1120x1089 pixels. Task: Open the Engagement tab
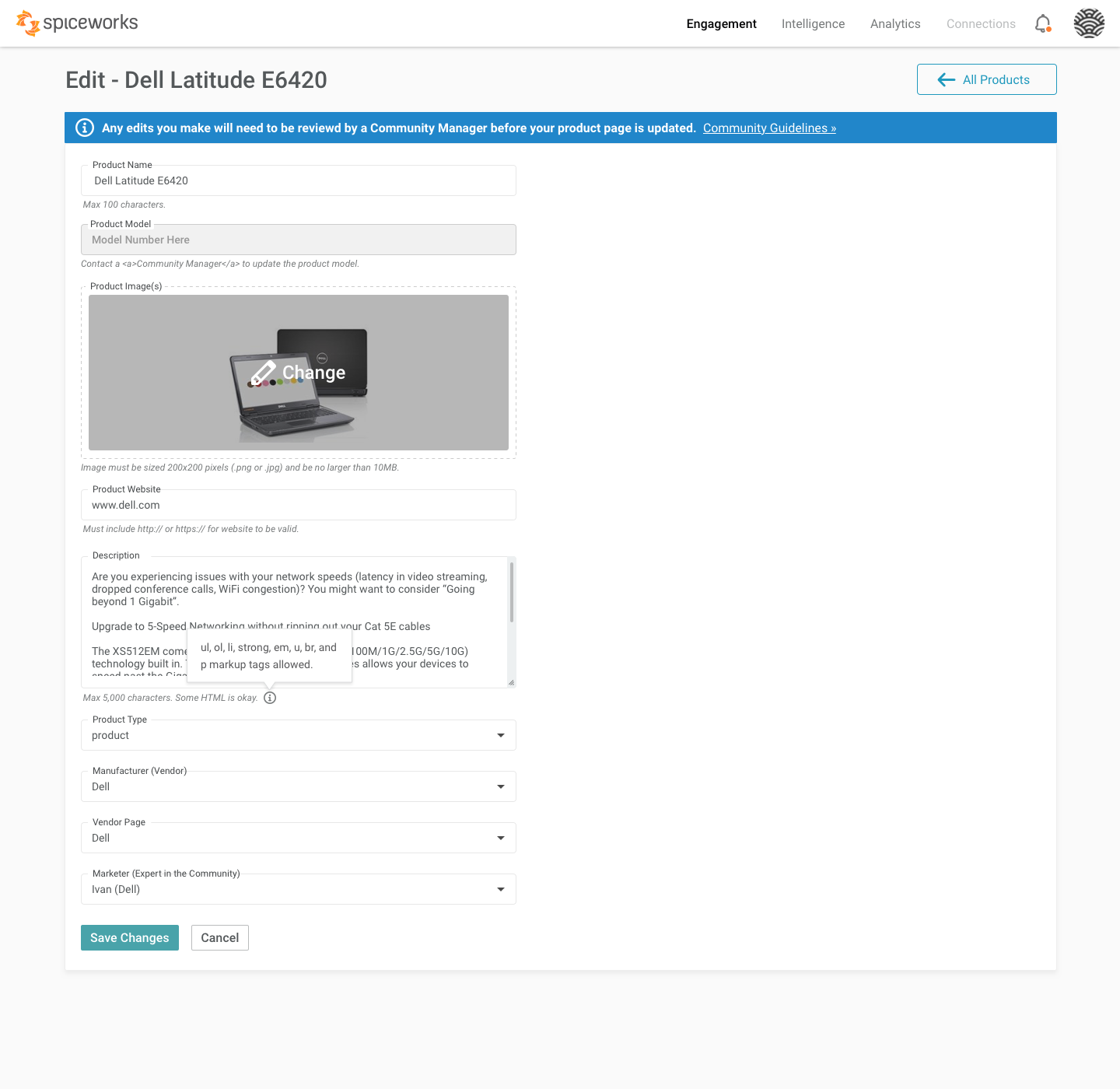coord(721,24)
